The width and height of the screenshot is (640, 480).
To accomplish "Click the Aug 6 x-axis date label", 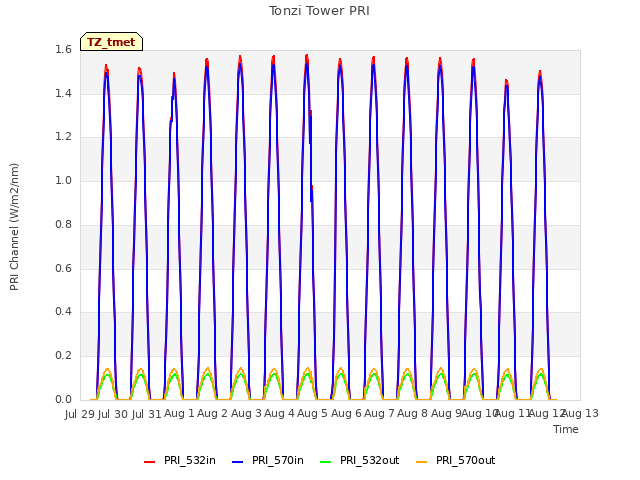I will (x=346, y=414).
